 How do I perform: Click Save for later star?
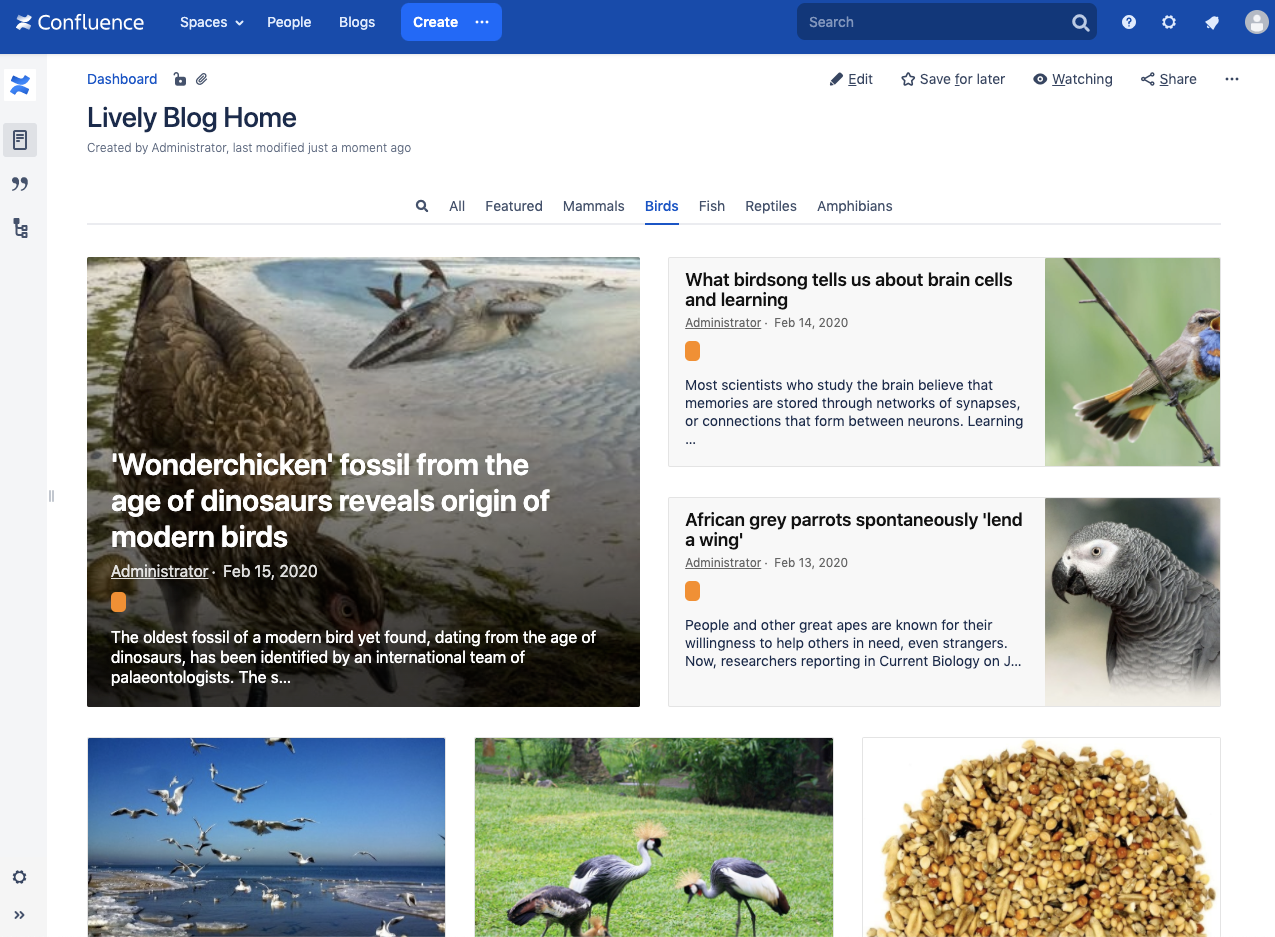[953, 79]
